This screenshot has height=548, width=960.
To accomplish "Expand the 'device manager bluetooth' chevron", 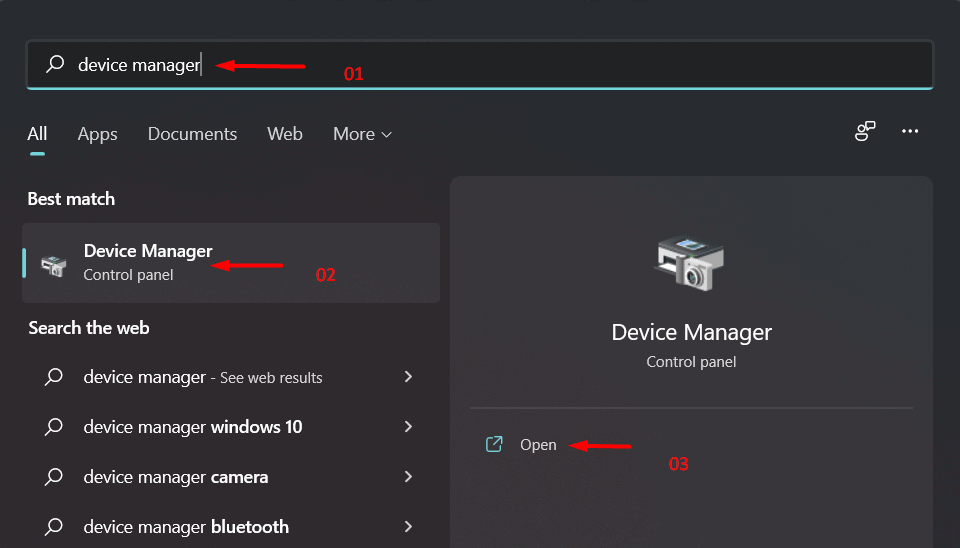I will point(408,527).
